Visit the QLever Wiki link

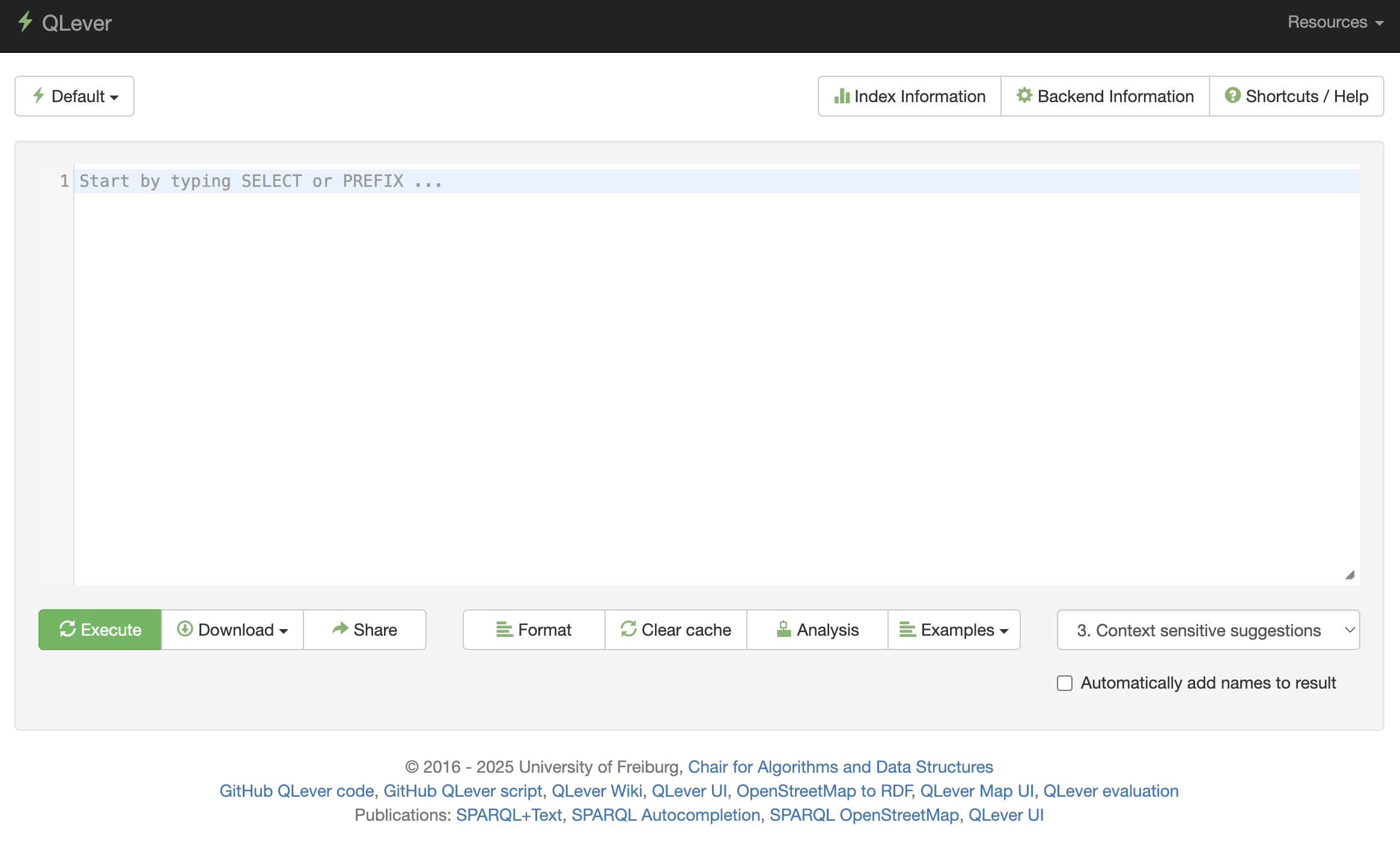coord(597,791)
